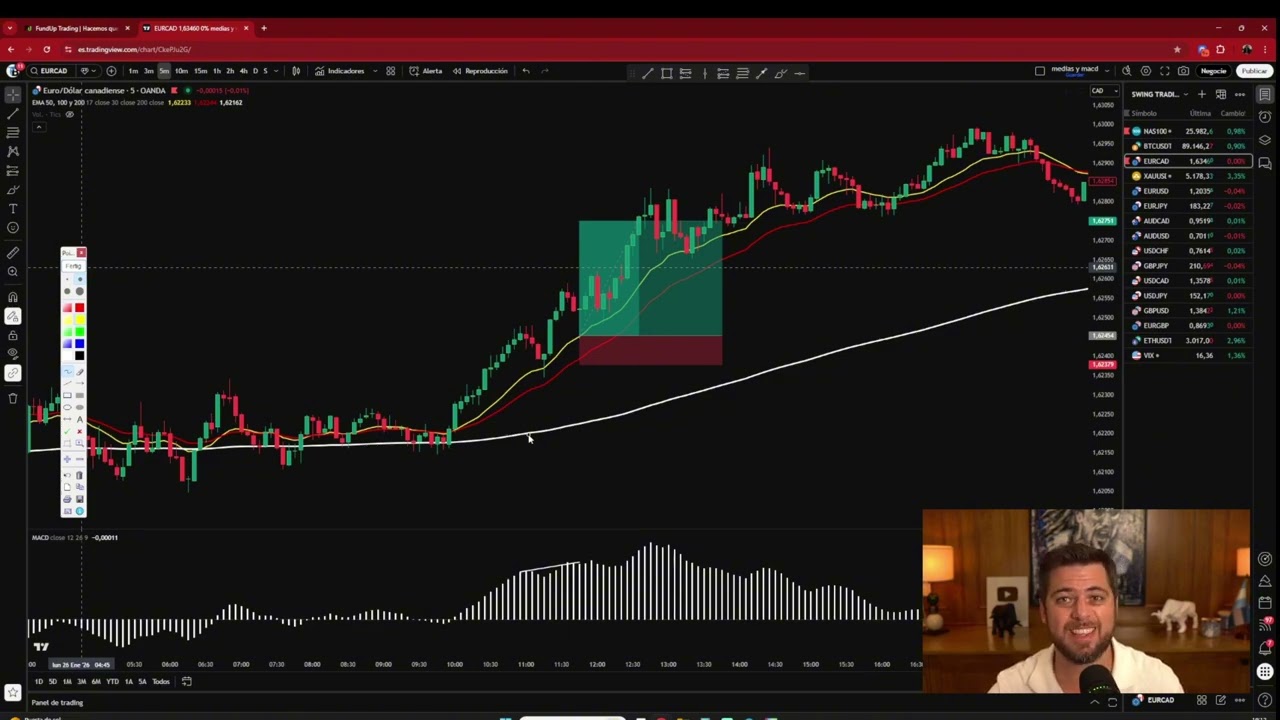Take a chart snapshot with camera icon
The height and width of the screenshot is (720, 1280).
click(x=1184, y=71)
